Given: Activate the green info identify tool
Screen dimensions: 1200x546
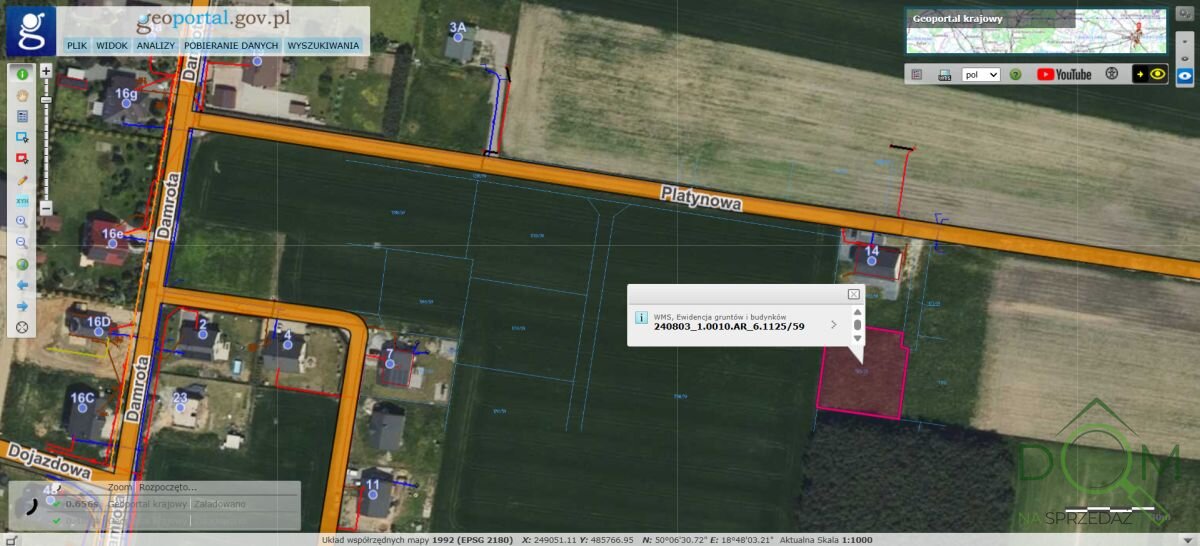Looking at the screenshot, I should [22, 74].
